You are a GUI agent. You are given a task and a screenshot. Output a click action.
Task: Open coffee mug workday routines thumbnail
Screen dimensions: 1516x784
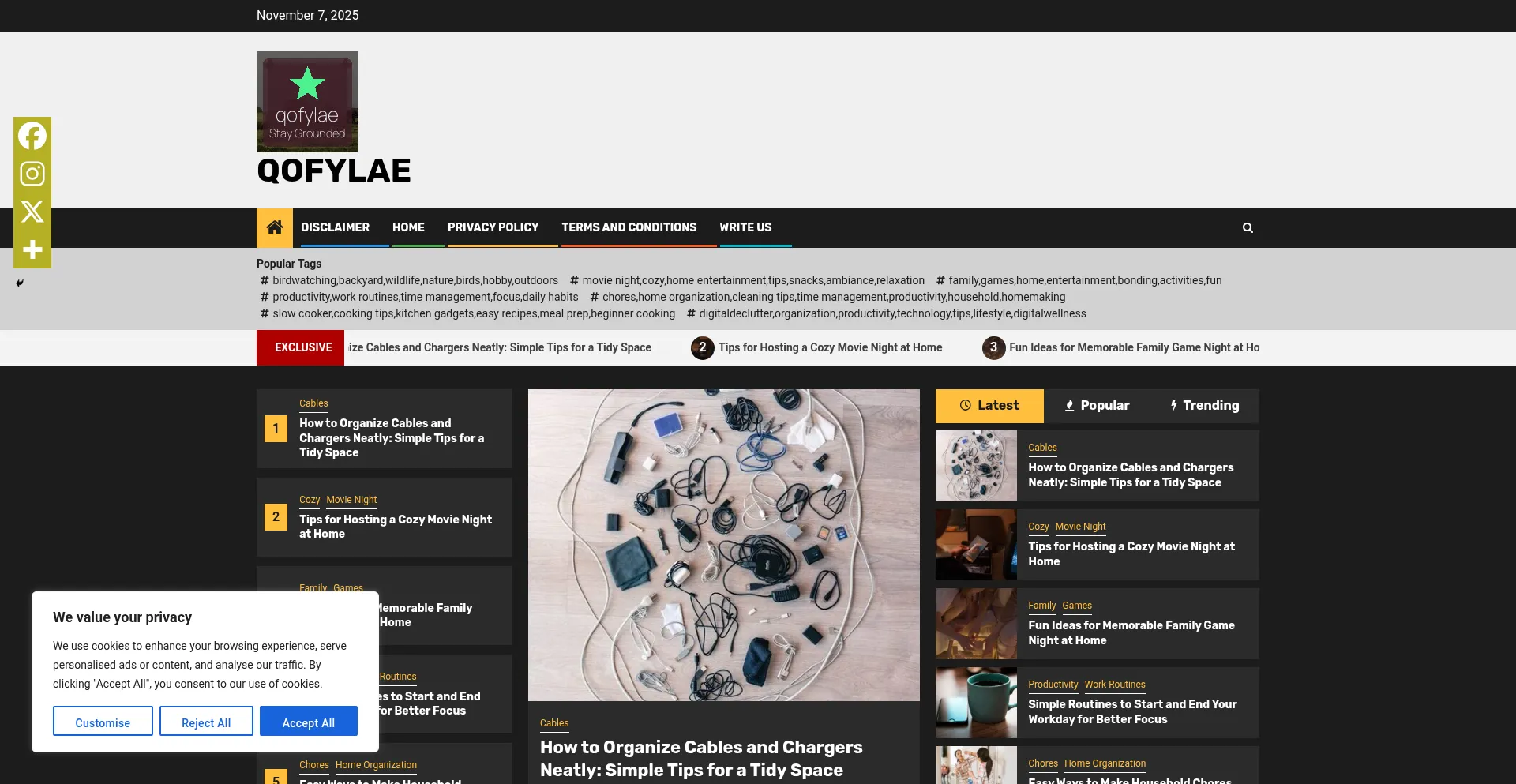pos(976,703)
